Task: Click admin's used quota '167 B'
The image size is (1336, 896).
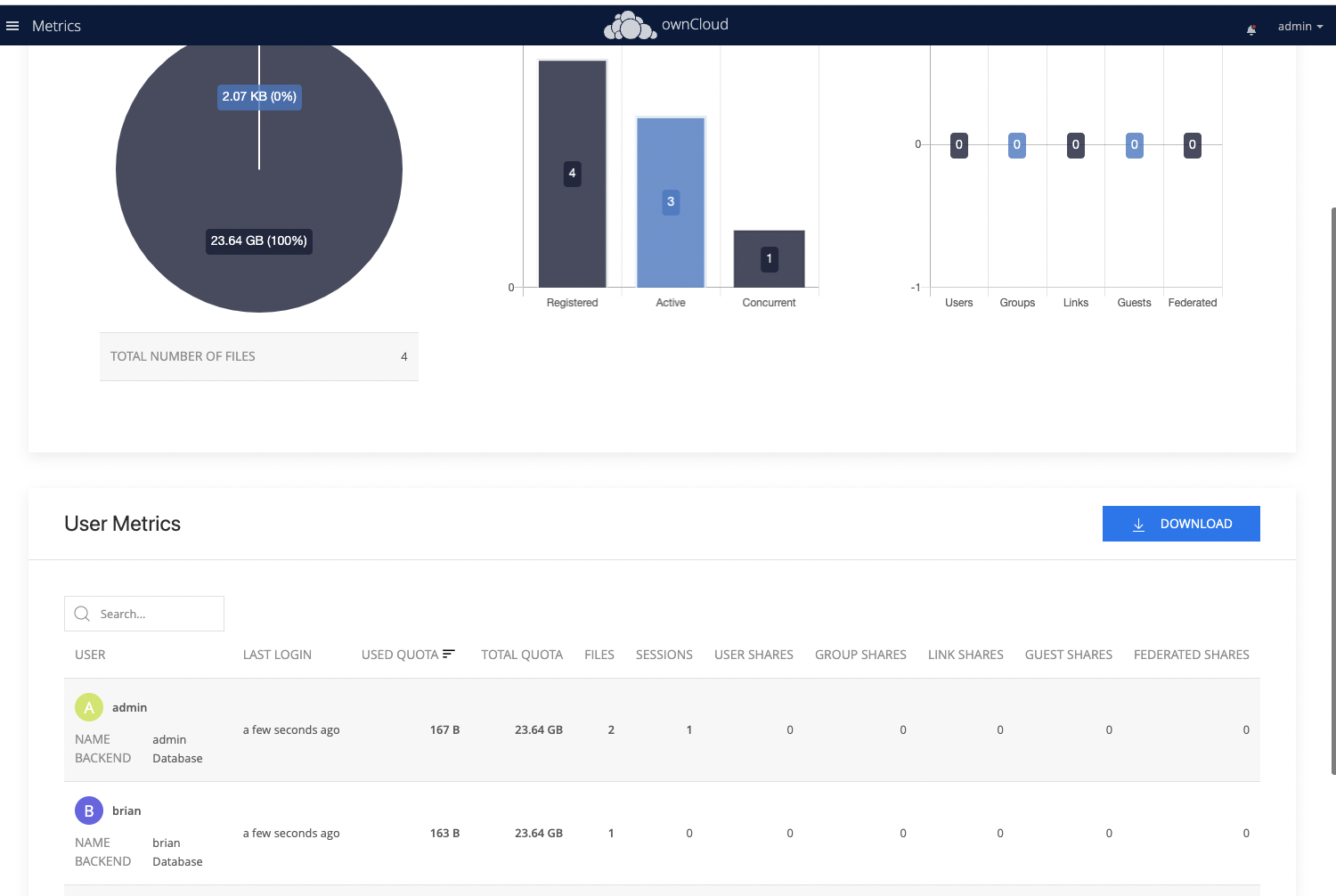Action: [x=444, y=729]
